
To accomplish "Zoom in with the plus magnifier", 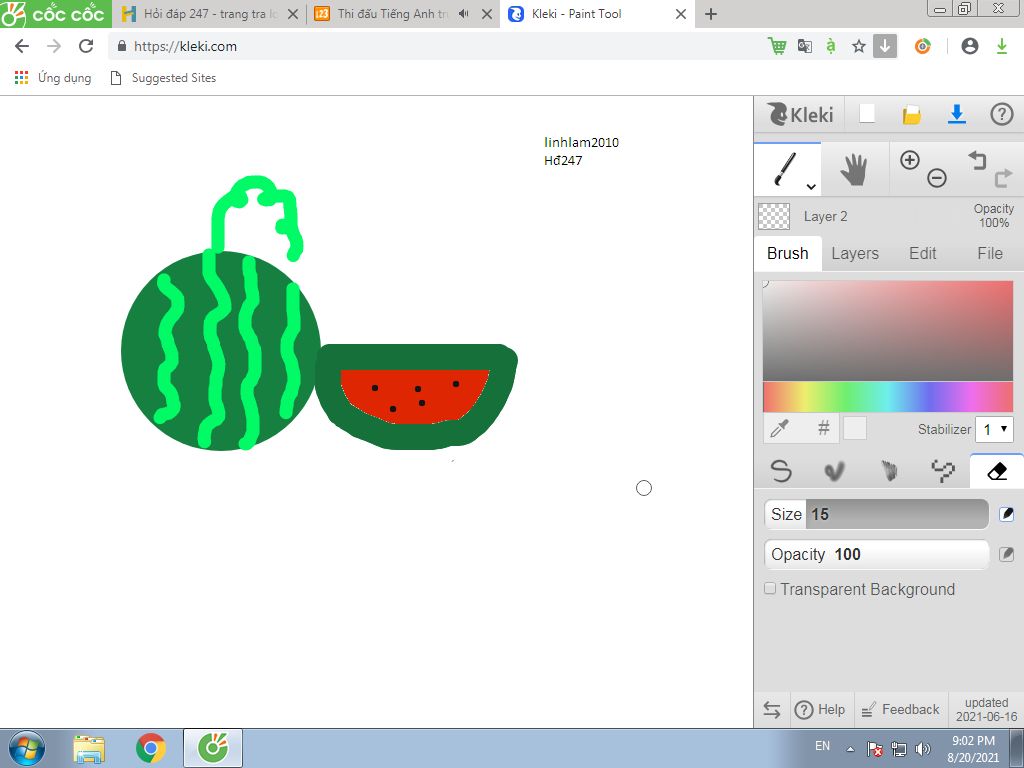I will [x=910, y=160].
